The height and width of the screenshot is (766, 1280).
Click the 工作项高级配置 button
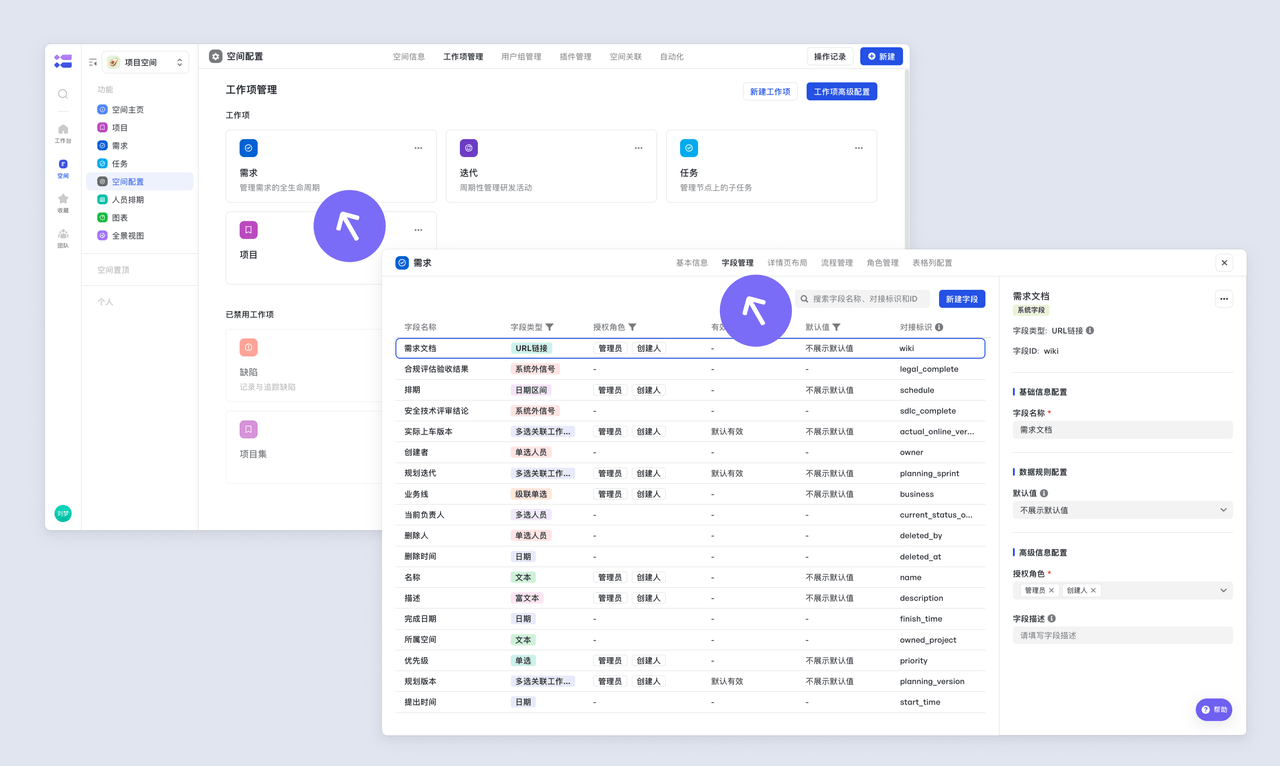pyautogui.click(x=841, y=92)
